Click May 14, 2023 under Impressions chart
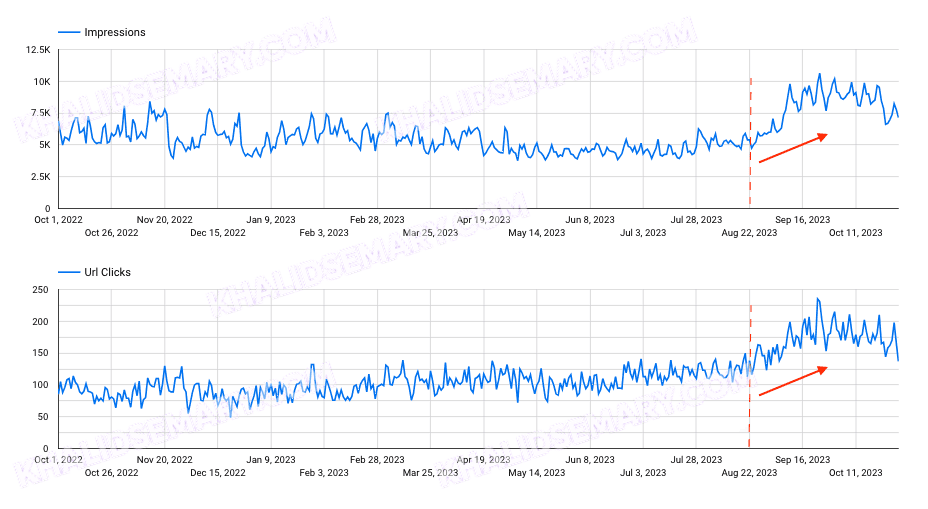The image size is (928, 509). point(537,233)
